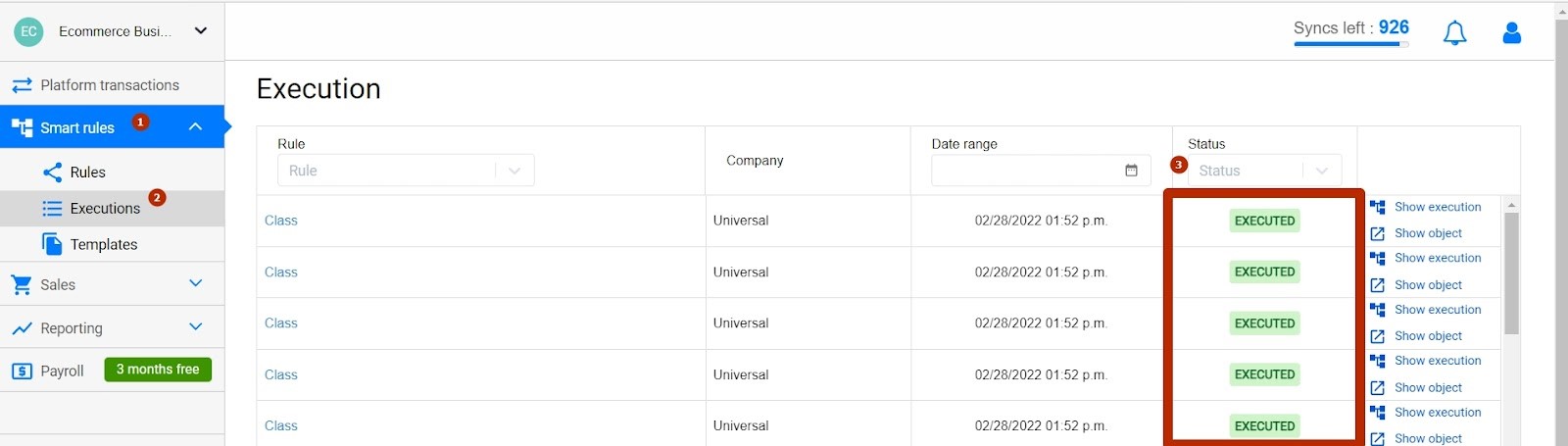Expand the Ecommerce Business company selector

[201, 30]
